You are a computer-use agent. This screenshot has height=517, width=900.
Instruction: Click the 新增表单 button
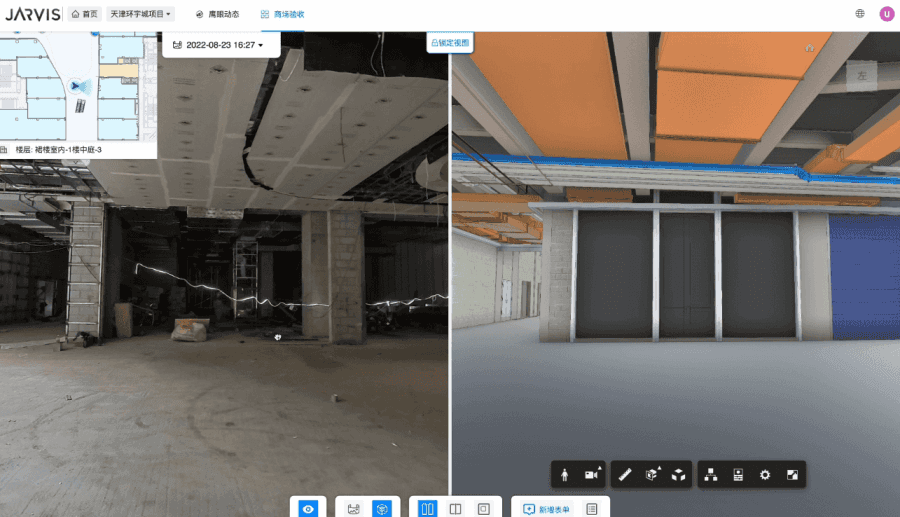click(547, 509)
